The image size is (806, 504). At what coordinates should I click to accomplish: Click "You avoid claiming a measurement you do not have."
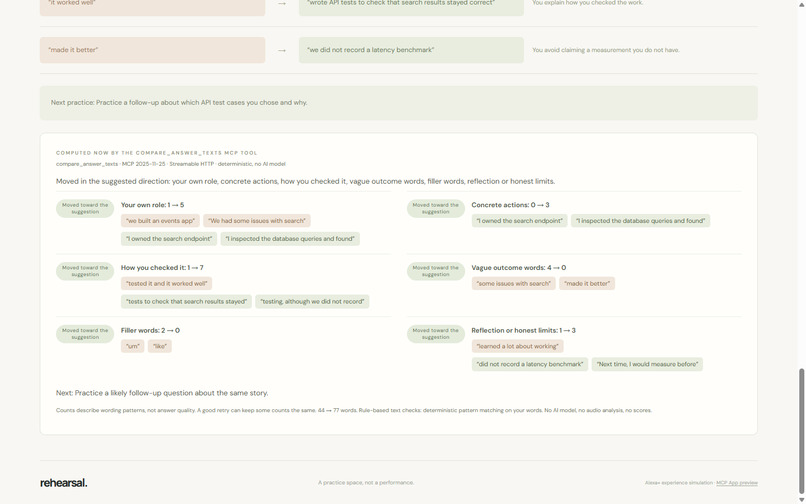(x=606, y=50)
